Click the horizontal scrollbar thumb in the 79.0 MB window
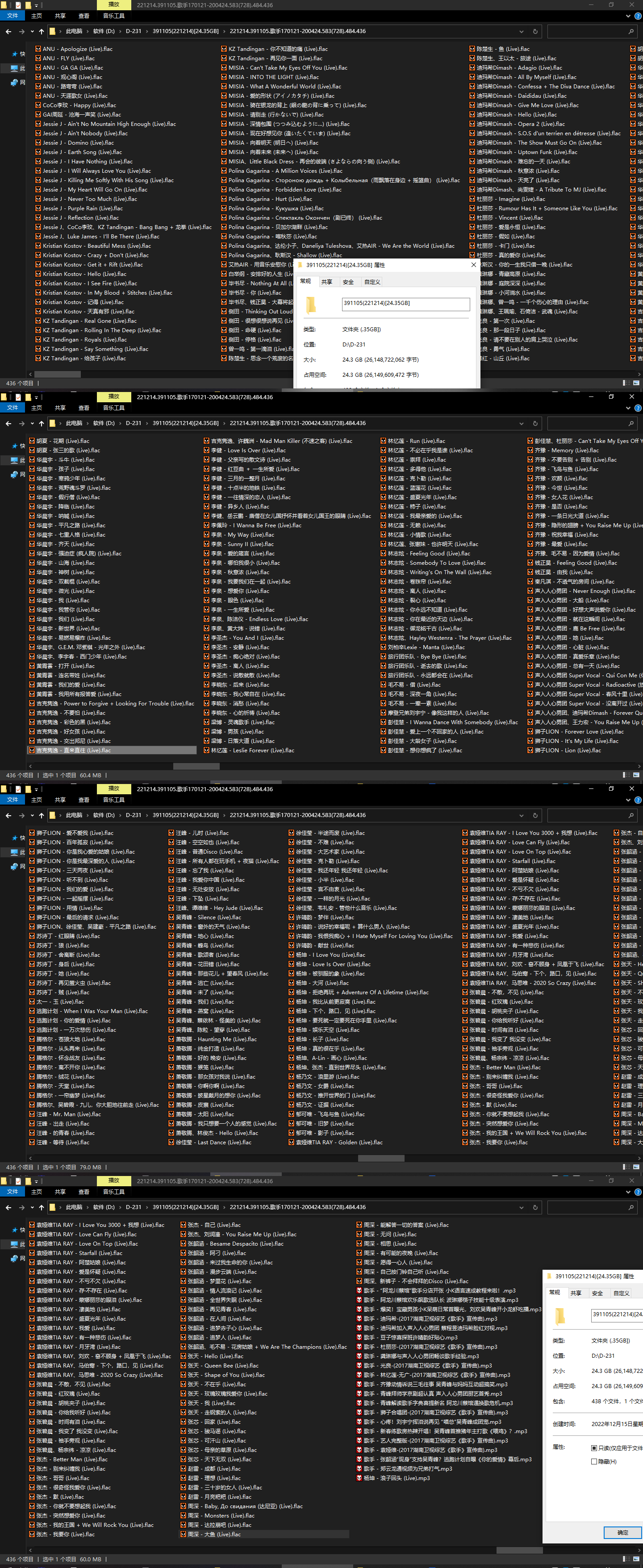The height and width of the screenshot is (1568, 643). point(381,1158)
